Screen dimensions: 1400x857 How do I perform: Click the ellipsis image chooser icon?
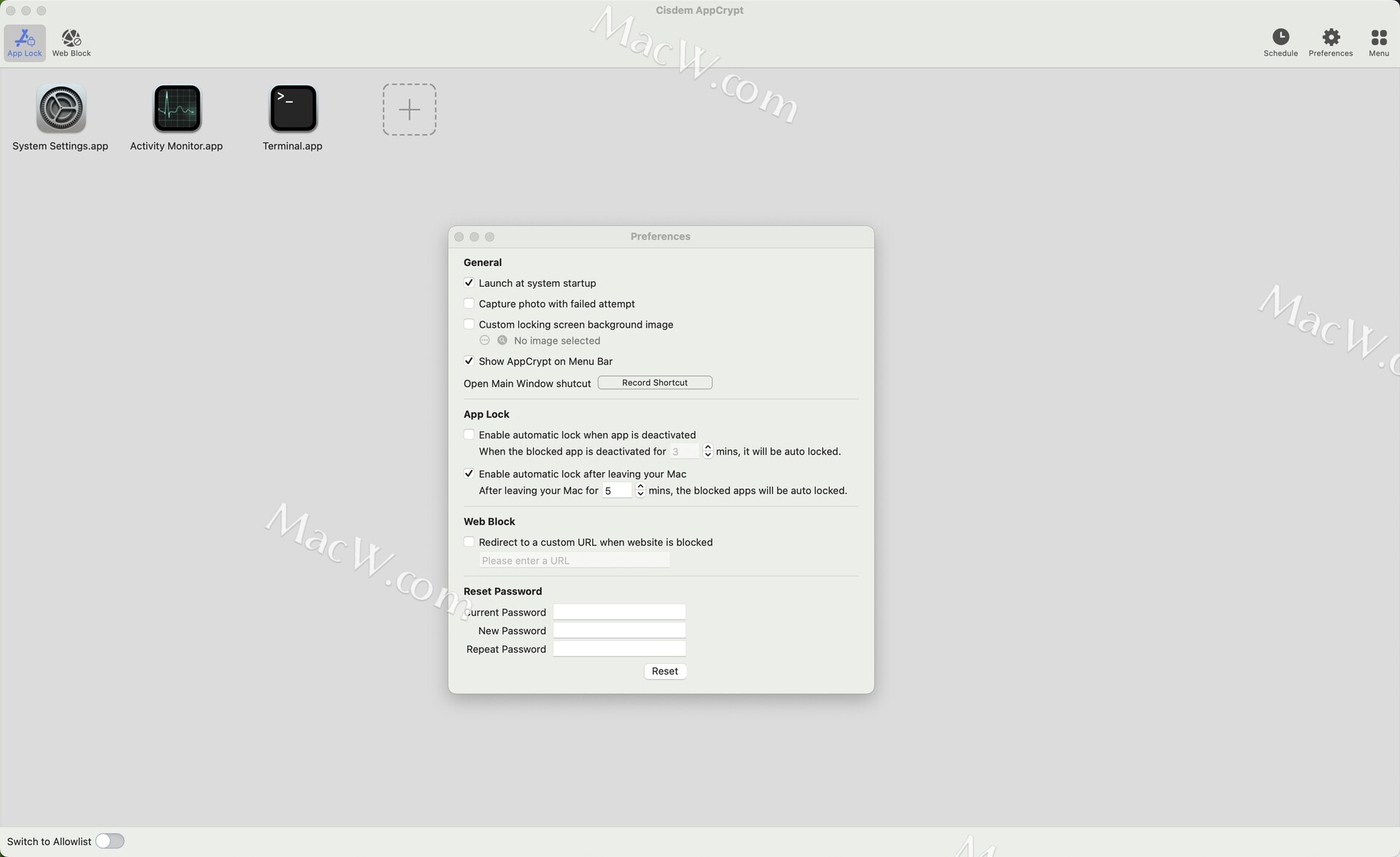(x=484, y=340)
